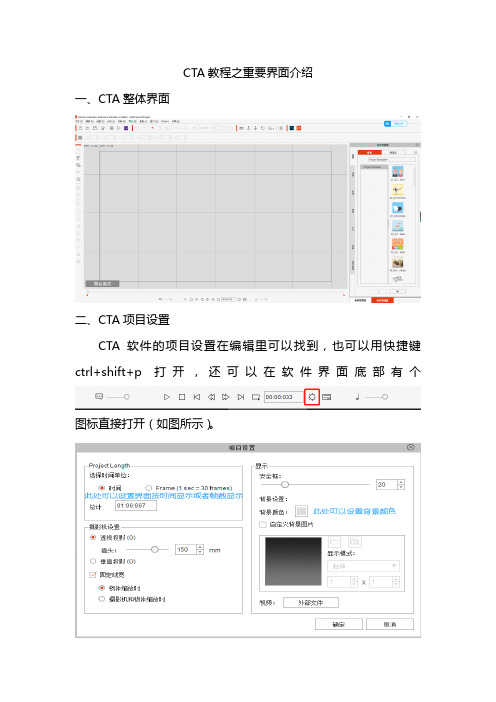Viewport: 496px width, 702px height.
Task: Click the speech bubble icon in playback strip
Action: (x=99, y=396)
